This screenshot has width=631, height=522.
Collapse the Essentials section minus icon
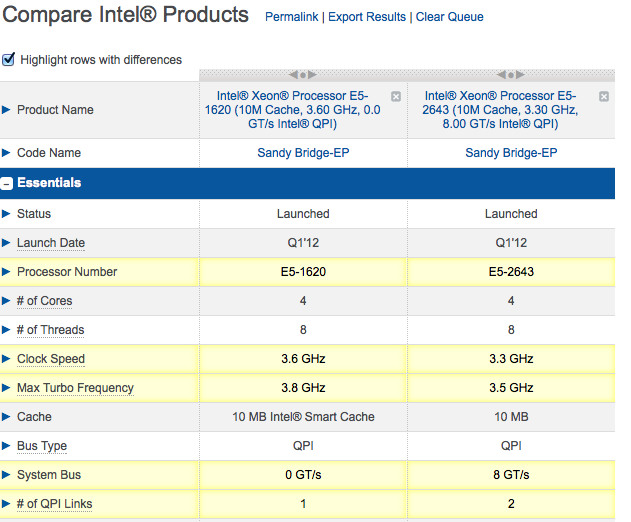7,184
